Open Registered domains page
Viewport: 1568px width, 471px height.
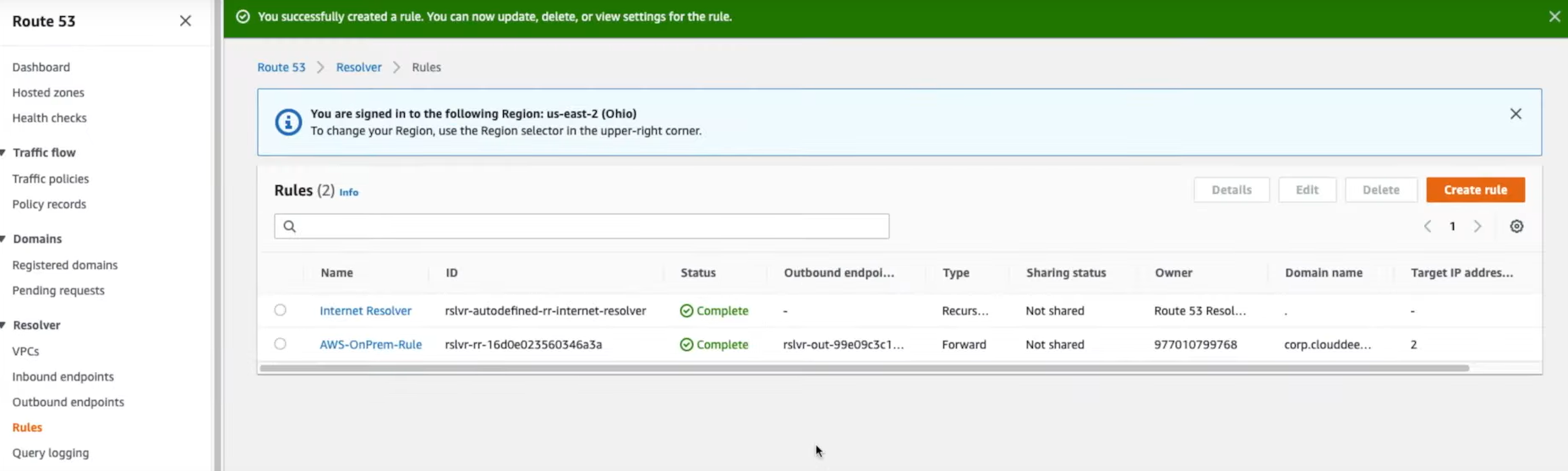[x=65, y=265]
